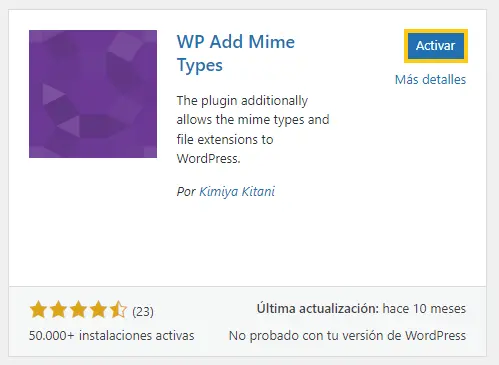499x365 pixels.
Task: Click the Última actualización label
Action: (318, 309)
